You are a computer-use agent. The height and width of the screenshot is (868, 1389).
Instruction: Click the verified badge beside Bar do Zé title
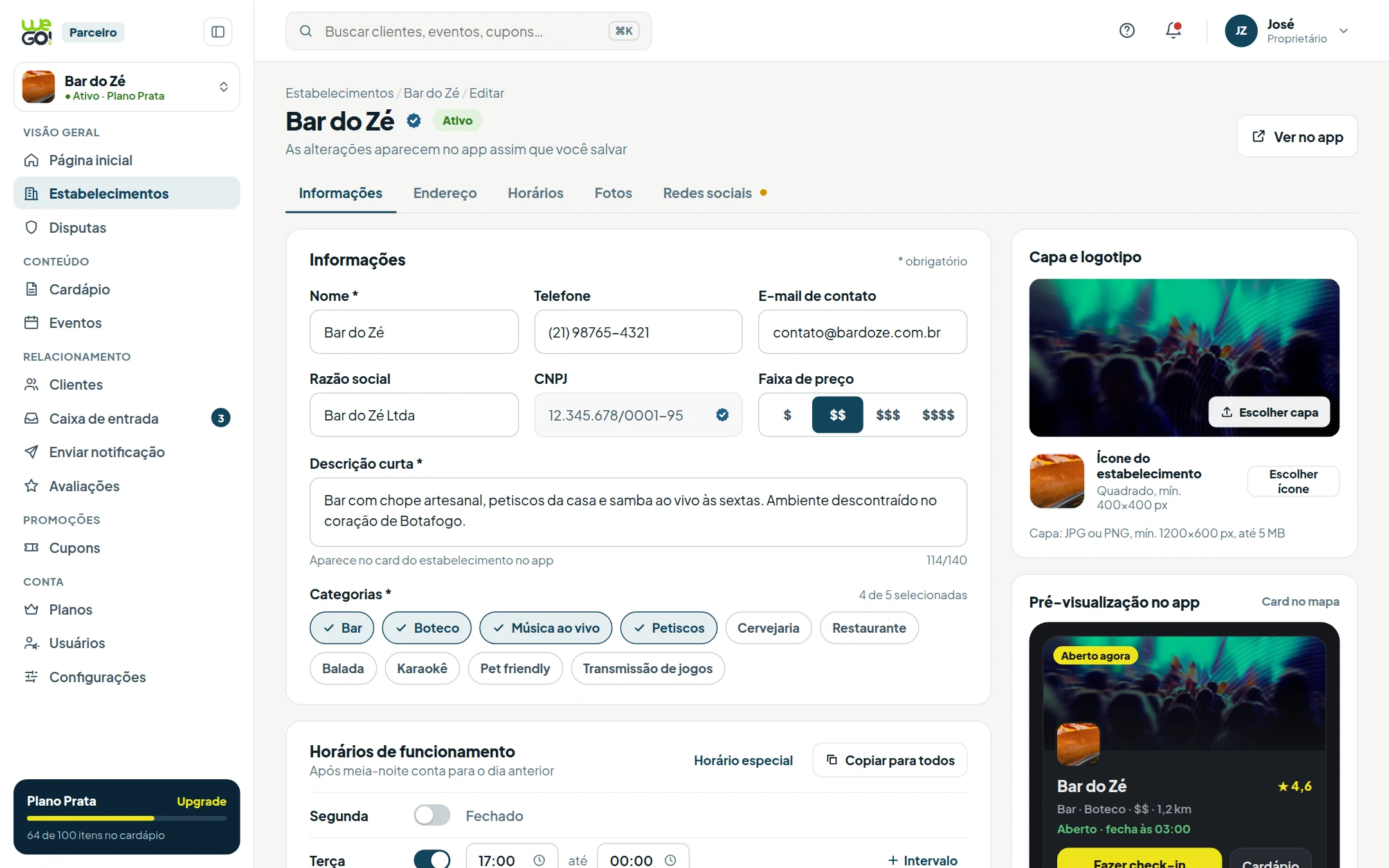click(x=413, y=120)
